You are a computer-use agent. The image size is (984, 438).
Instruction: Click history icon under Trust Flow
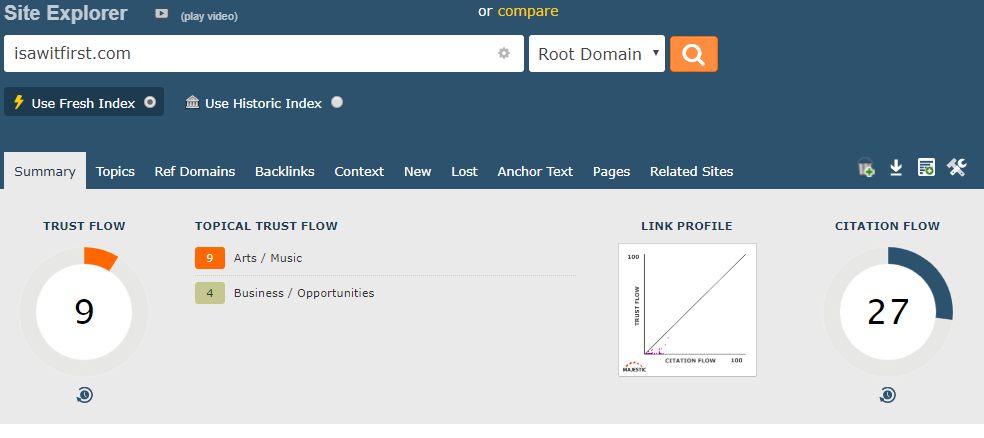(x=85, y=395)
